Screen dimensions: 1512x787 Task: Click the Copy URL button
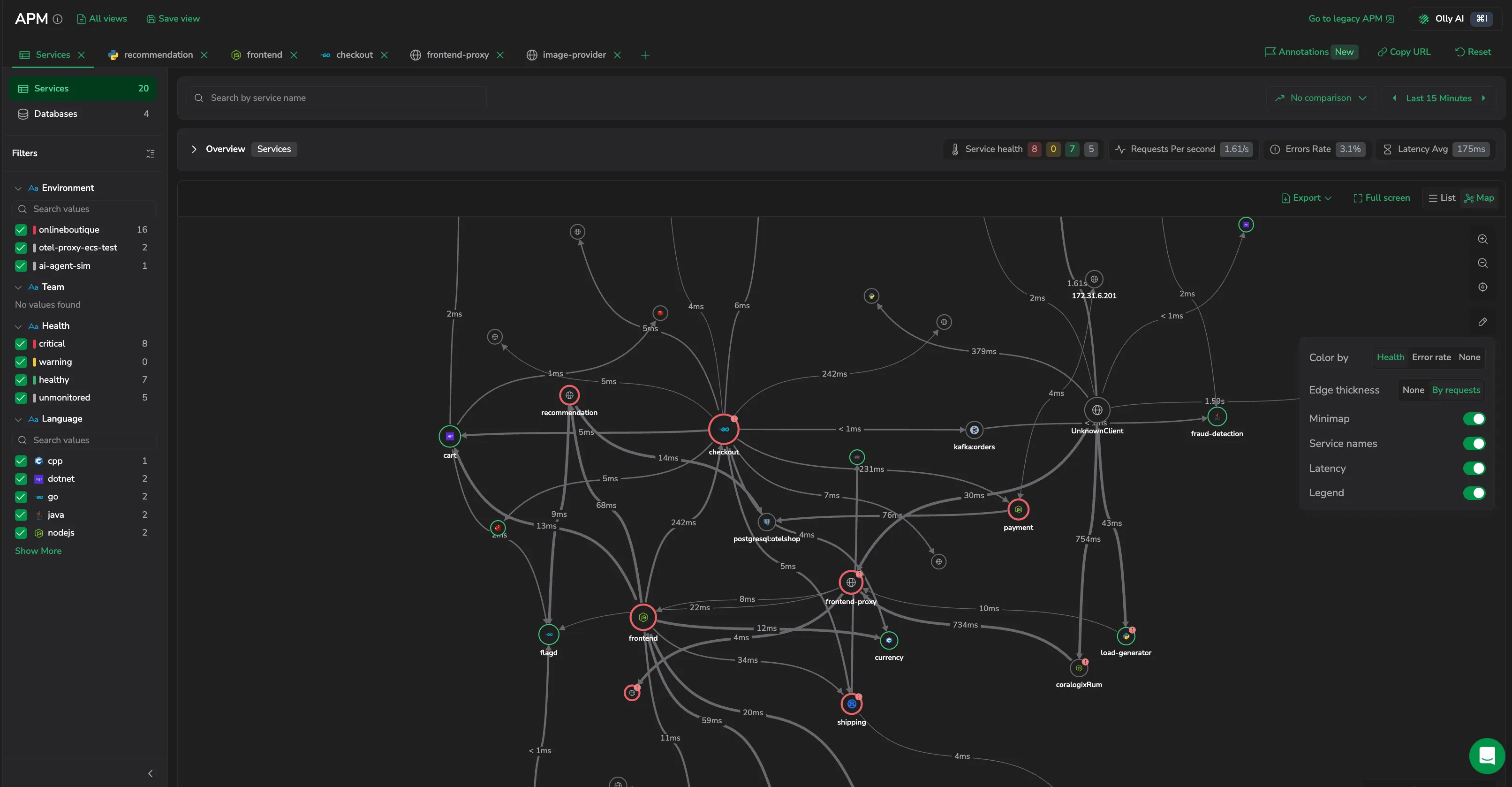pos(1404,52)
